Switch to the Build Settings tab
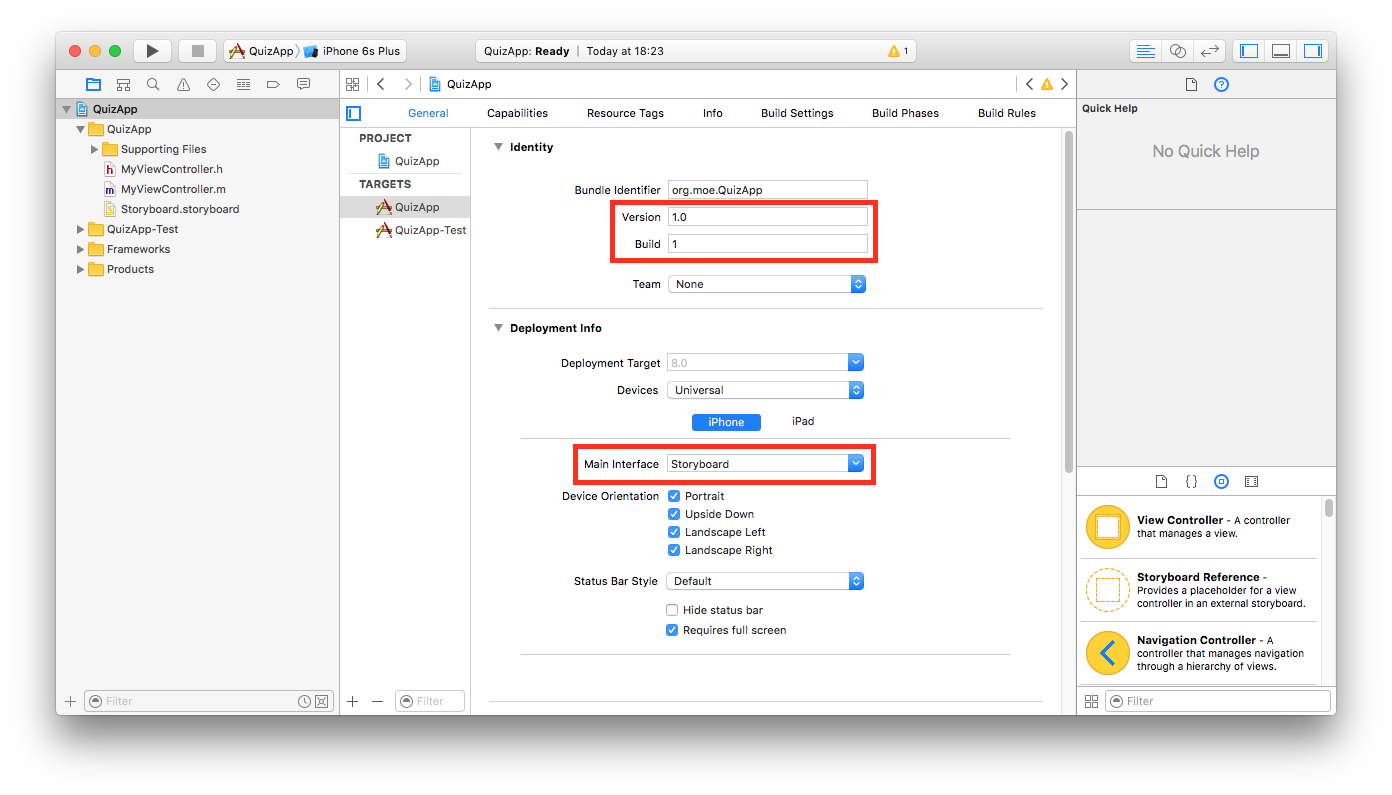Screen dimensions: 1392x795 pos(797,113)
